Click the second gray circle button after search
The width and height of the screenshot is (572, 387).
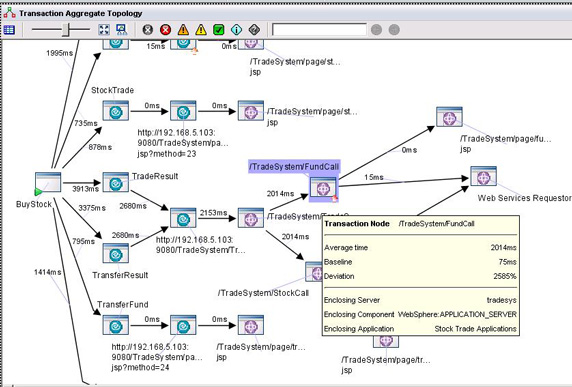pos(394,30)
